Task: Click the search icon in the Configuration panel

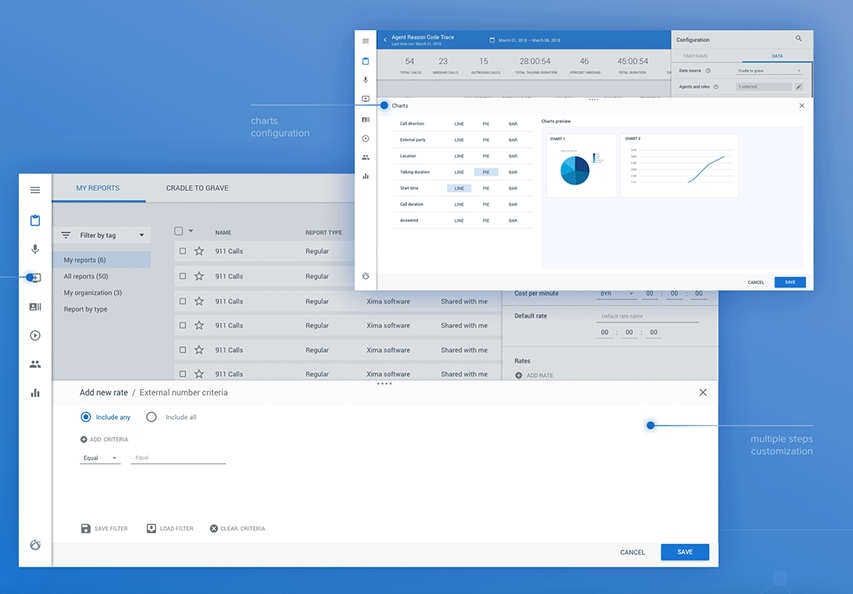Action: [x=799, y=39]
